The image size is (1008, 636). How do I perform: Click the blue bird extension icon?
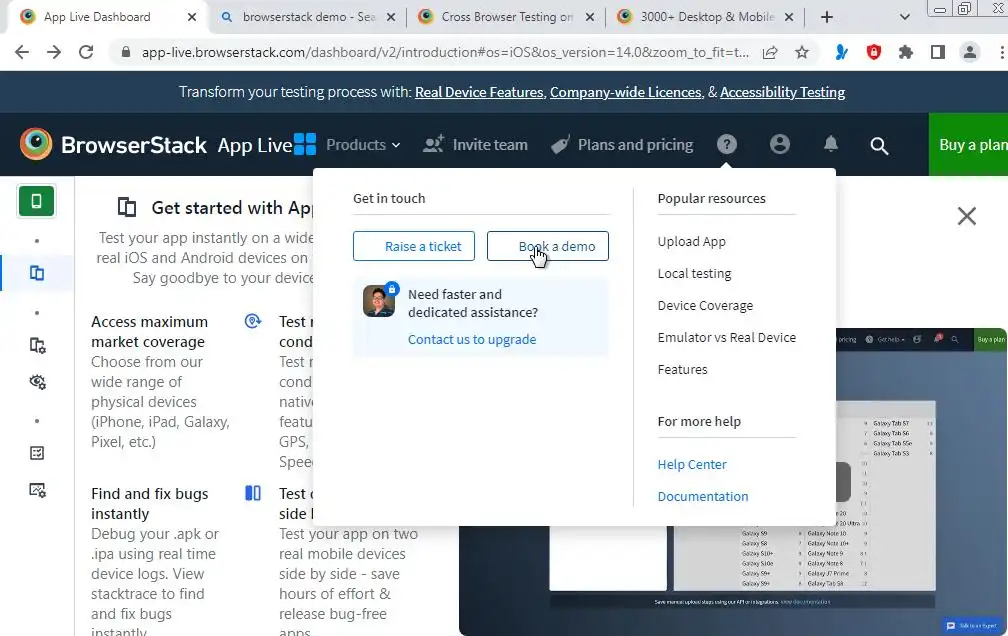pyautogui.click(x=842, y=52)
